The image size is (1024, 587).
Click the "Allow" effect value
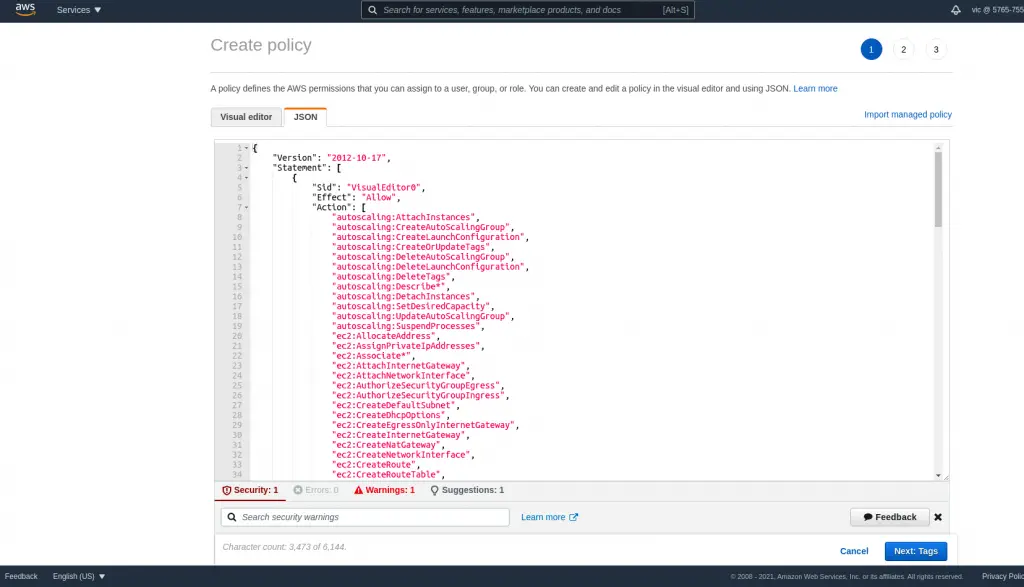(x=379, y=197)
